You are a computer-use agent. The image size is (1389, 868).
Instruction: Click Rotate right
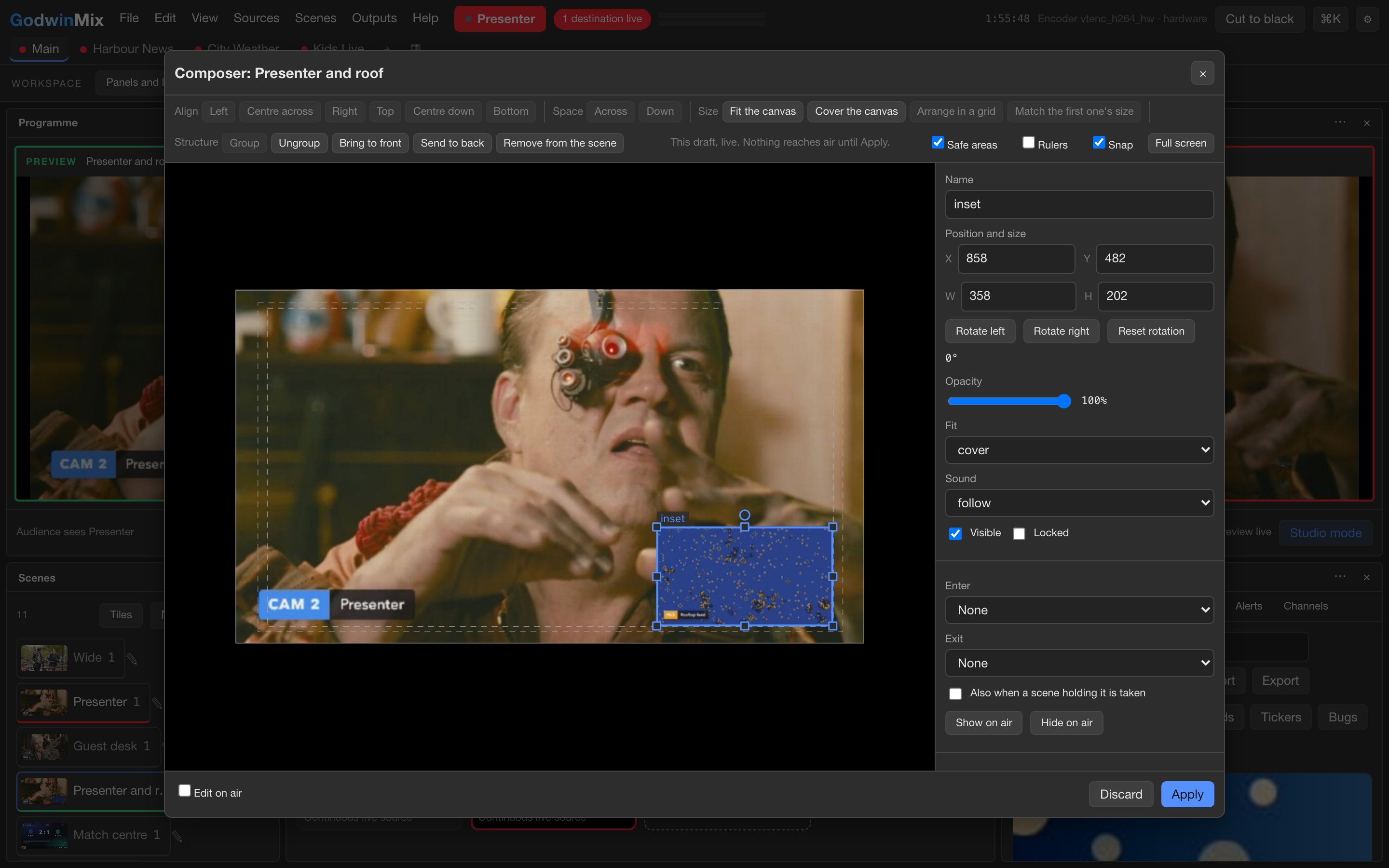coord(1061,331)
